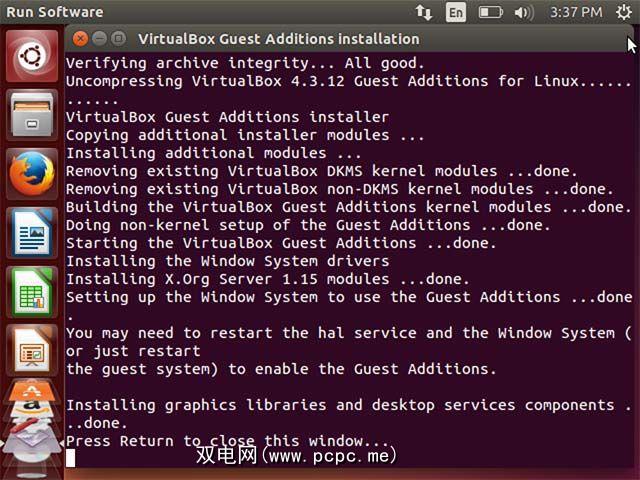The width and height of the screenshot is (640, 480).
Task: Click the 'Copying additional installer modules' line
Action: tap(245, 135)
